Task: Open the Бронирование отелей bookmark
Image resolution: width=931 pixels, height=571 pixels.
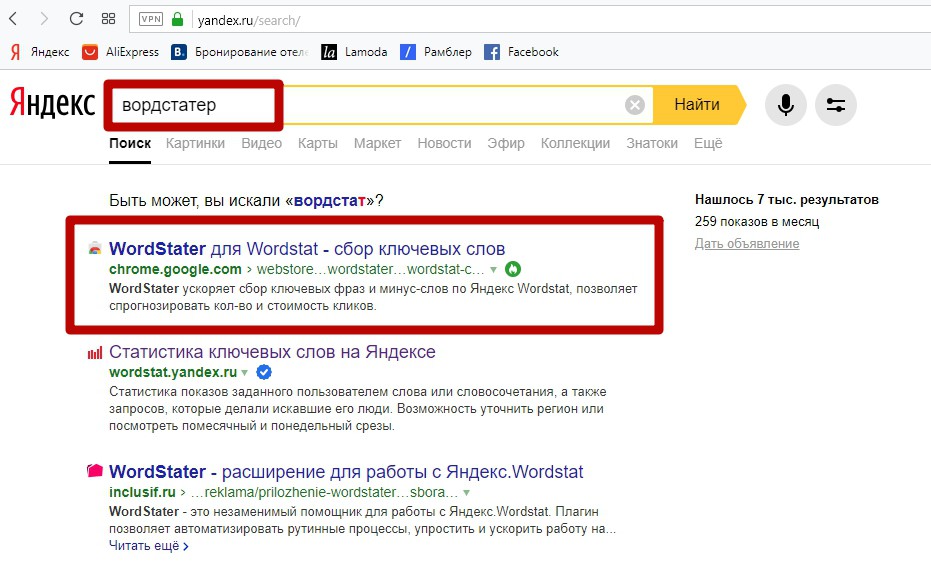Action: pyautogui.click(x=240, y=52)
